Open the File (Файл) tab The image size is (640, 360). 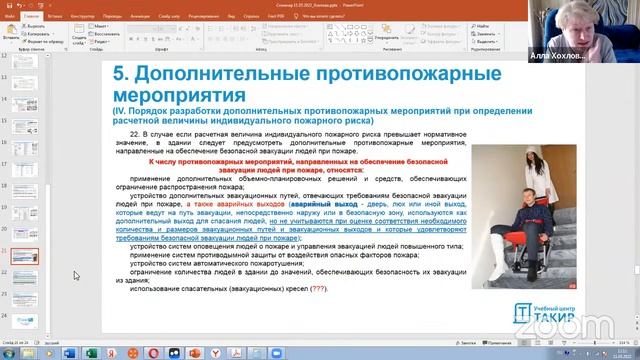coord(10,16)
